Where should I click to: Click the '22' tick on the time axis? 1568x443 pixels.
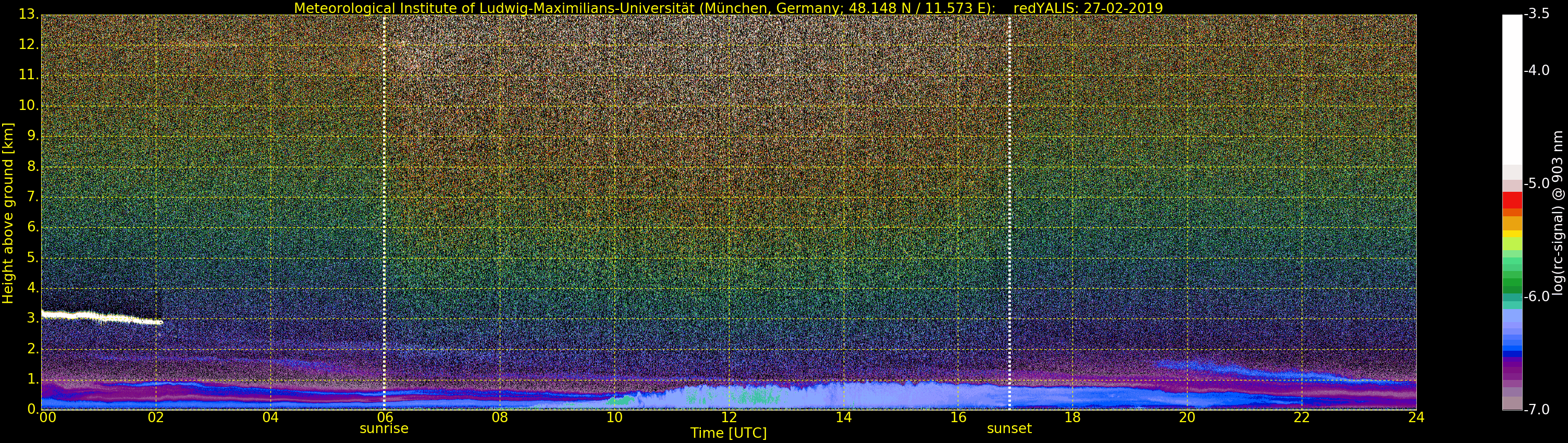1301,417
